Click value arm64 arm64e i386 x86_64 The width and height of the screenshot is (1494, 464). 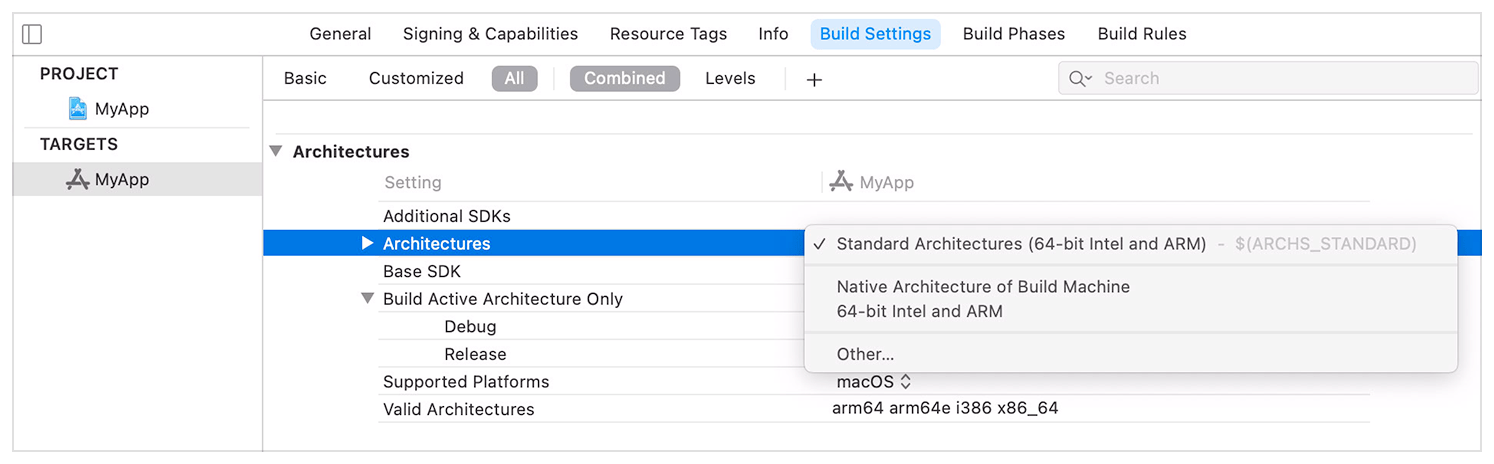(945, 408)
